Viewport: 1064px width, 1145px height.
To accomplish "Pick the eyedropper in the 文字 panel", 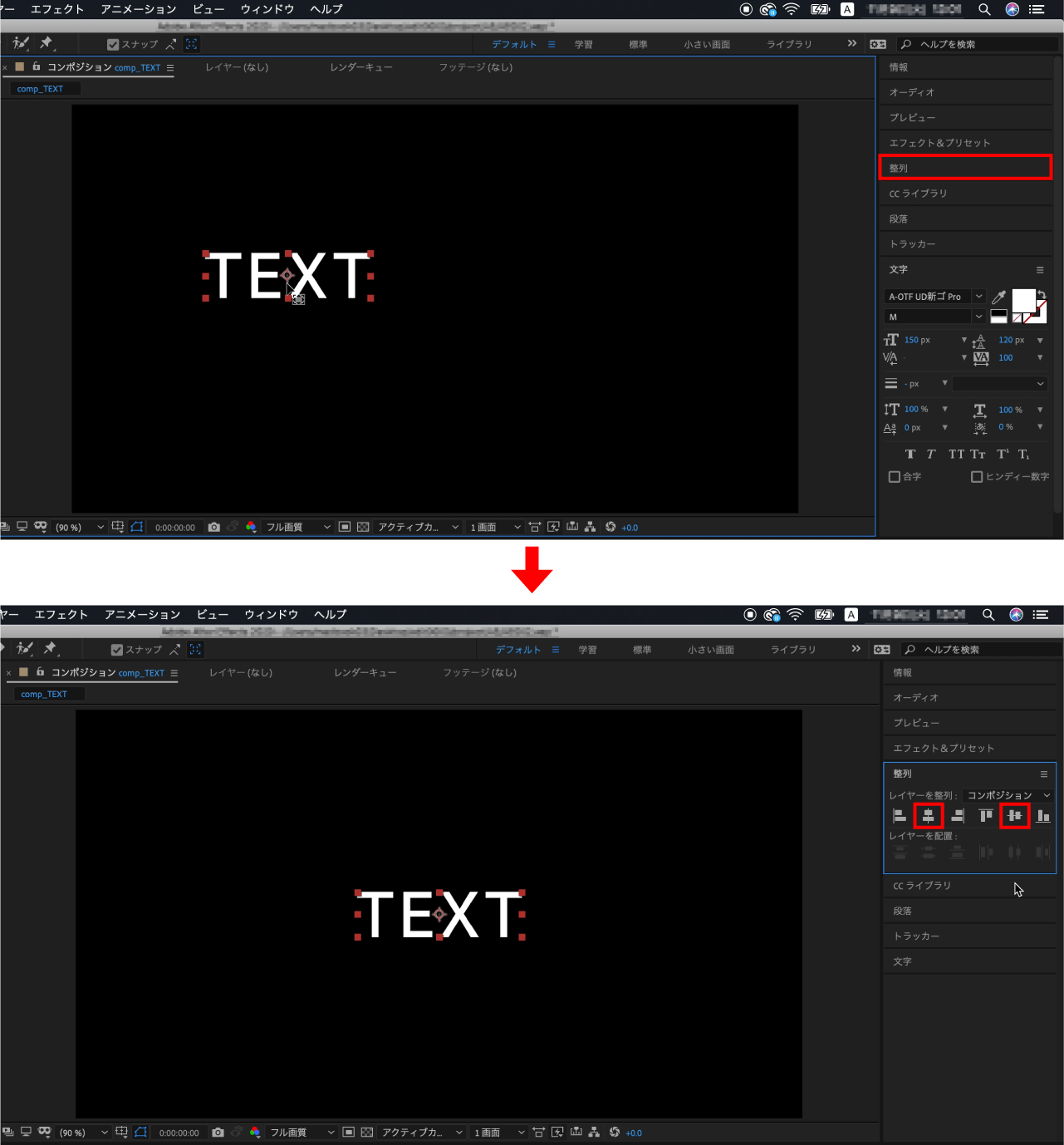I will click(999, 297).
